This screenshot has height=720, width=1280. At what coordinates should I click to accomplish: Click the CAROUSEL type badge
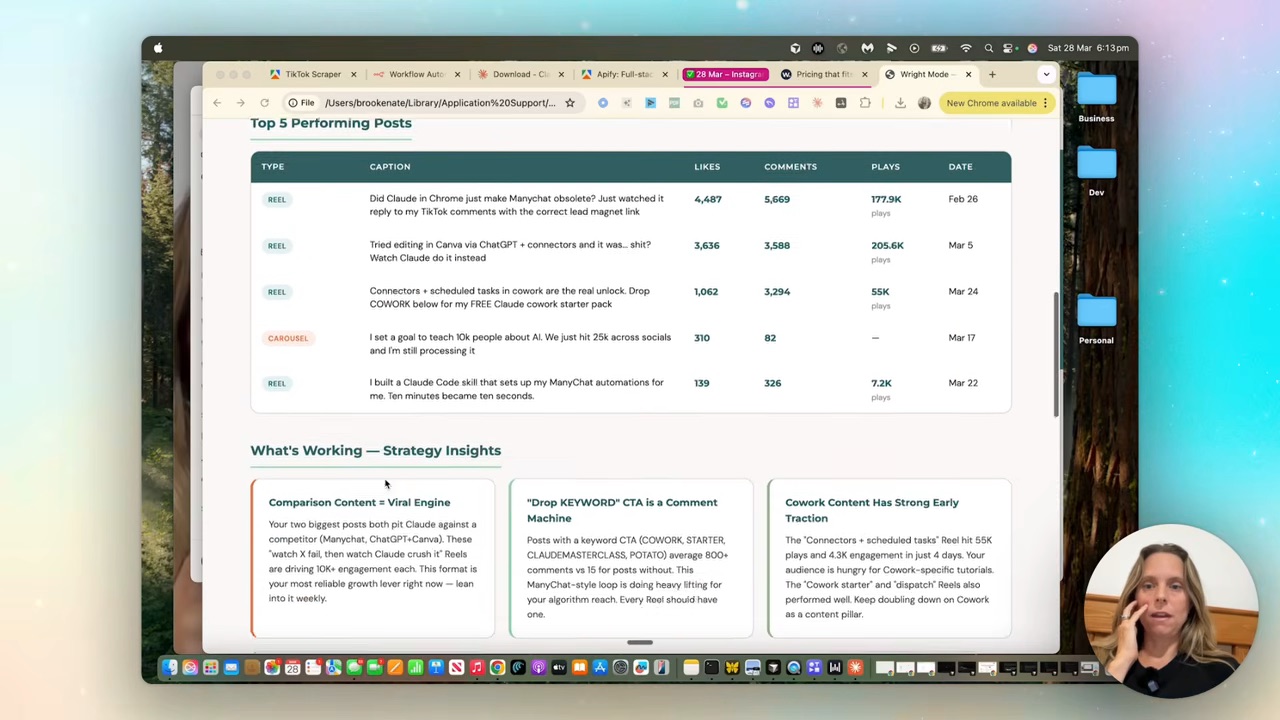(288, 338)
